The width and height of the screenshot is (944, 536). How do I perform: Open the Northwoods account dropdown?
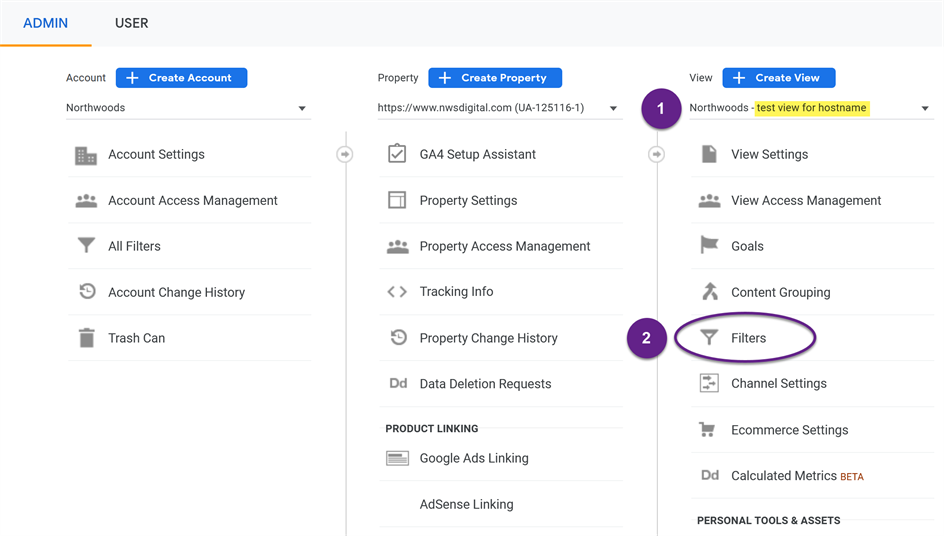tap(188, 108)
